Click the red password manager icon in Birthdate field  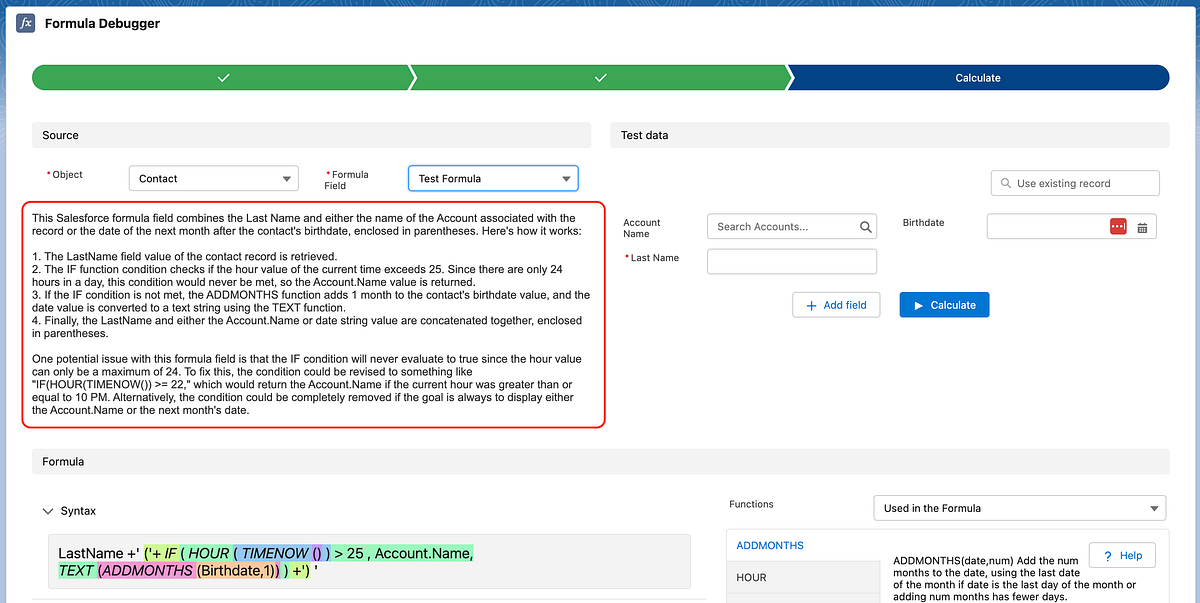coord(1120,226)
